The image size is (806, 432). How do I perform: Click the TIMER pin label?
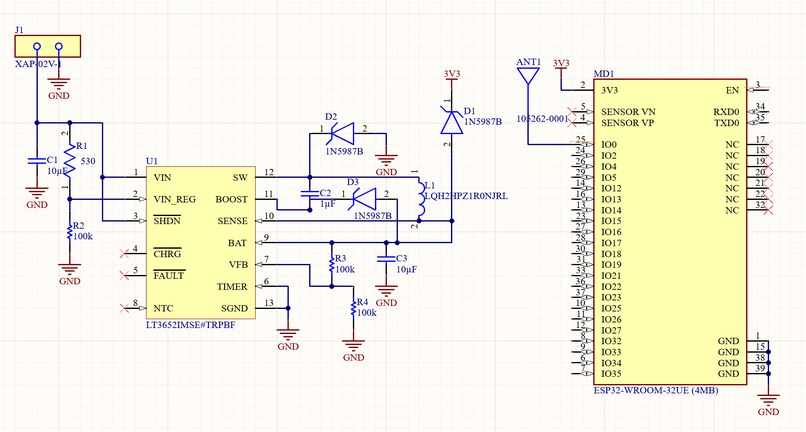point(232,286)
